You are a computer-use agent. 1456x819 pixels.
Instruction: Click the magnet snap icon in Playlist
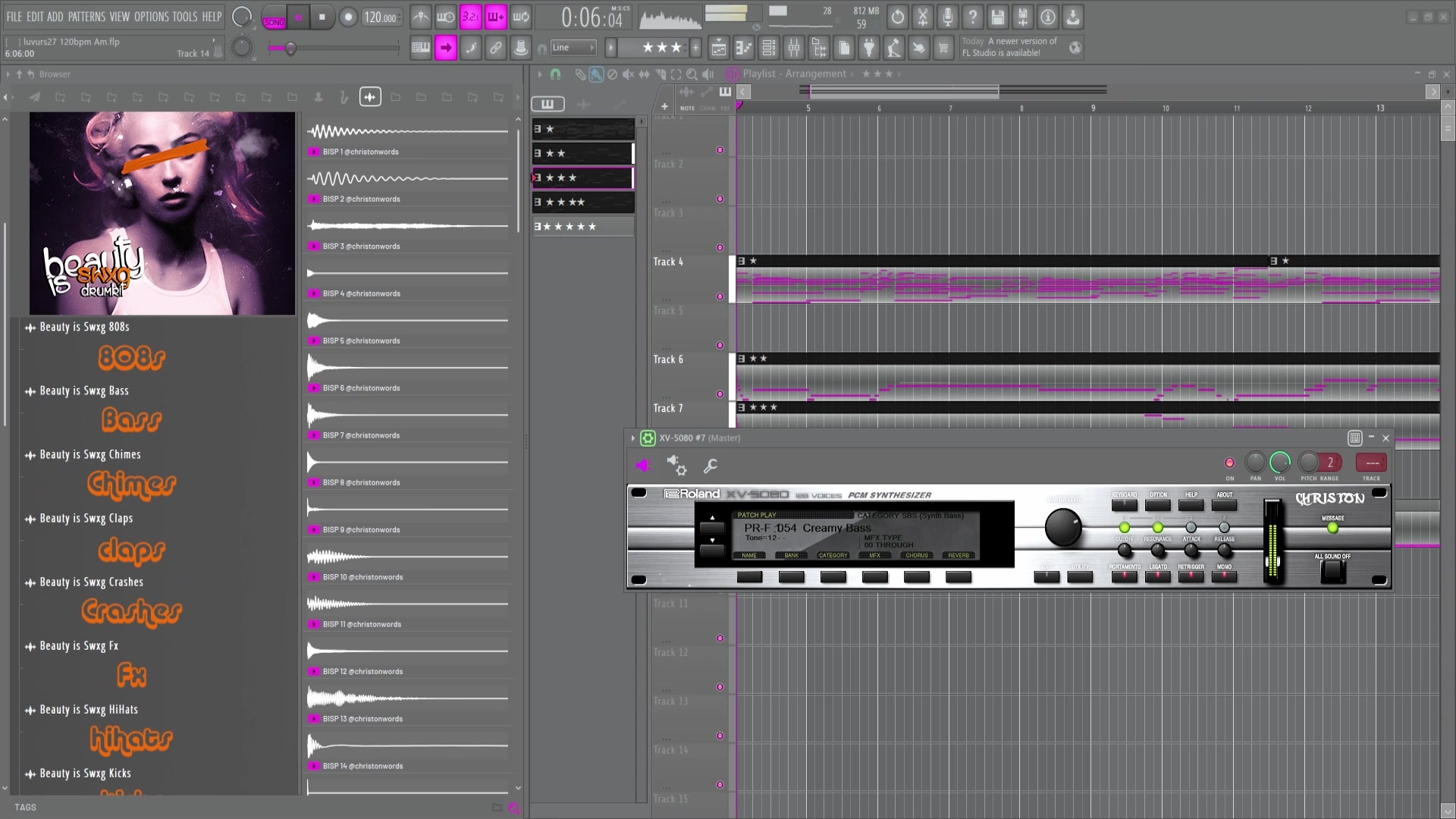click(556, 74)
